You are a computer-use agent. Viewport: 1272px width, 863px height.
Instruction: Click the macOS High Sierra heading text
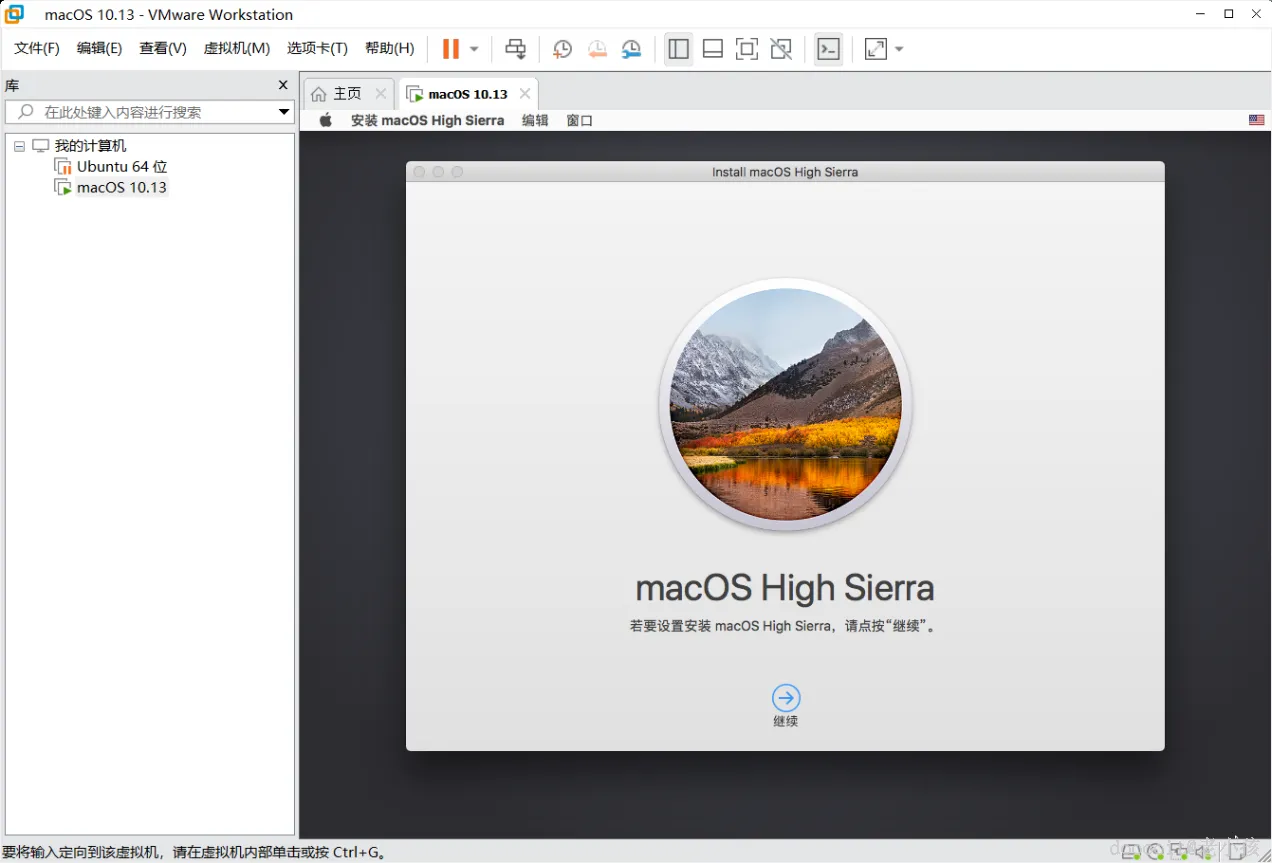click(785, 587)
